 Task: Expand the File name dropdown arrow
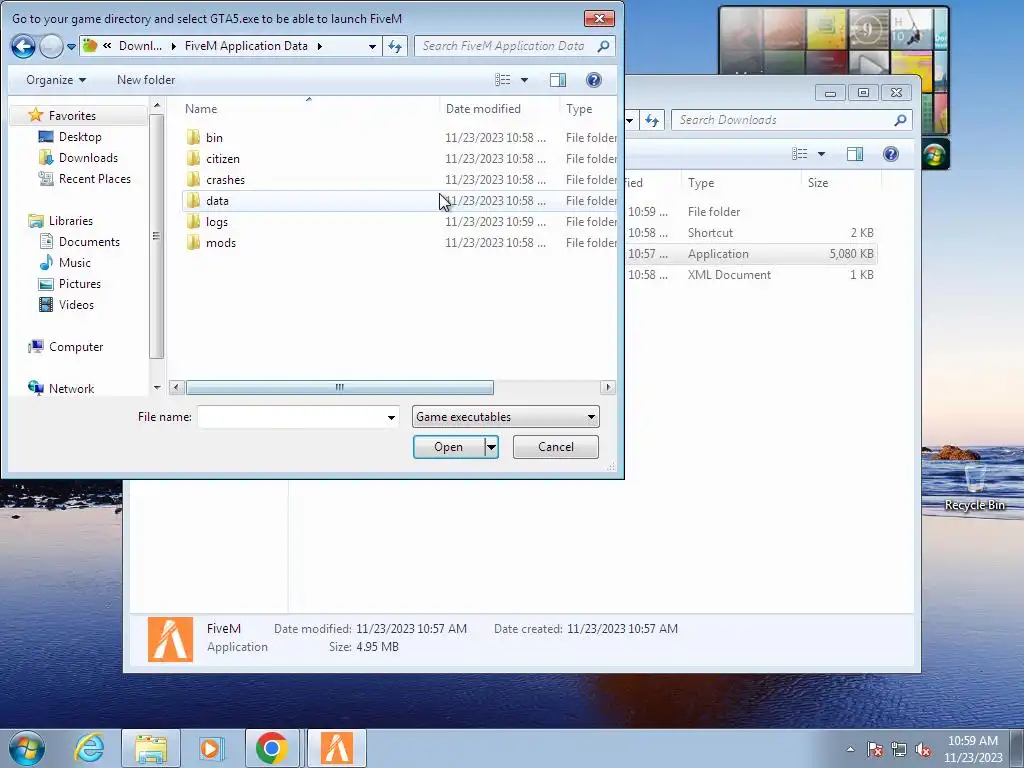coord(391,417)
